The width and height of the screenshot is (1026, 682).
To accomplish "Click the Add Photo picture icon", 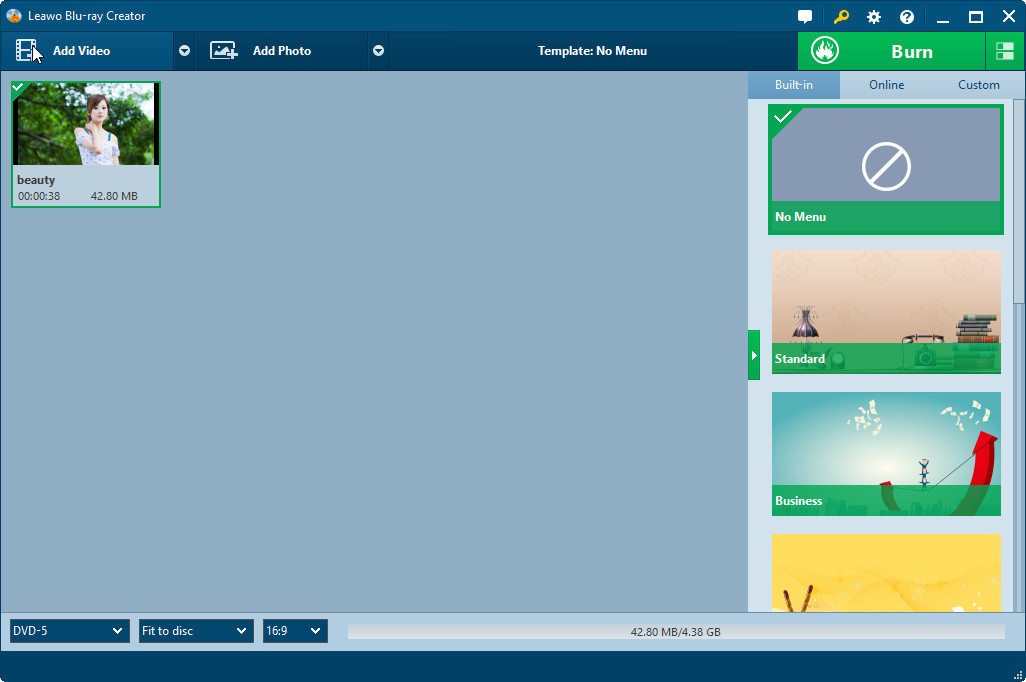I will tap(223, 50).
